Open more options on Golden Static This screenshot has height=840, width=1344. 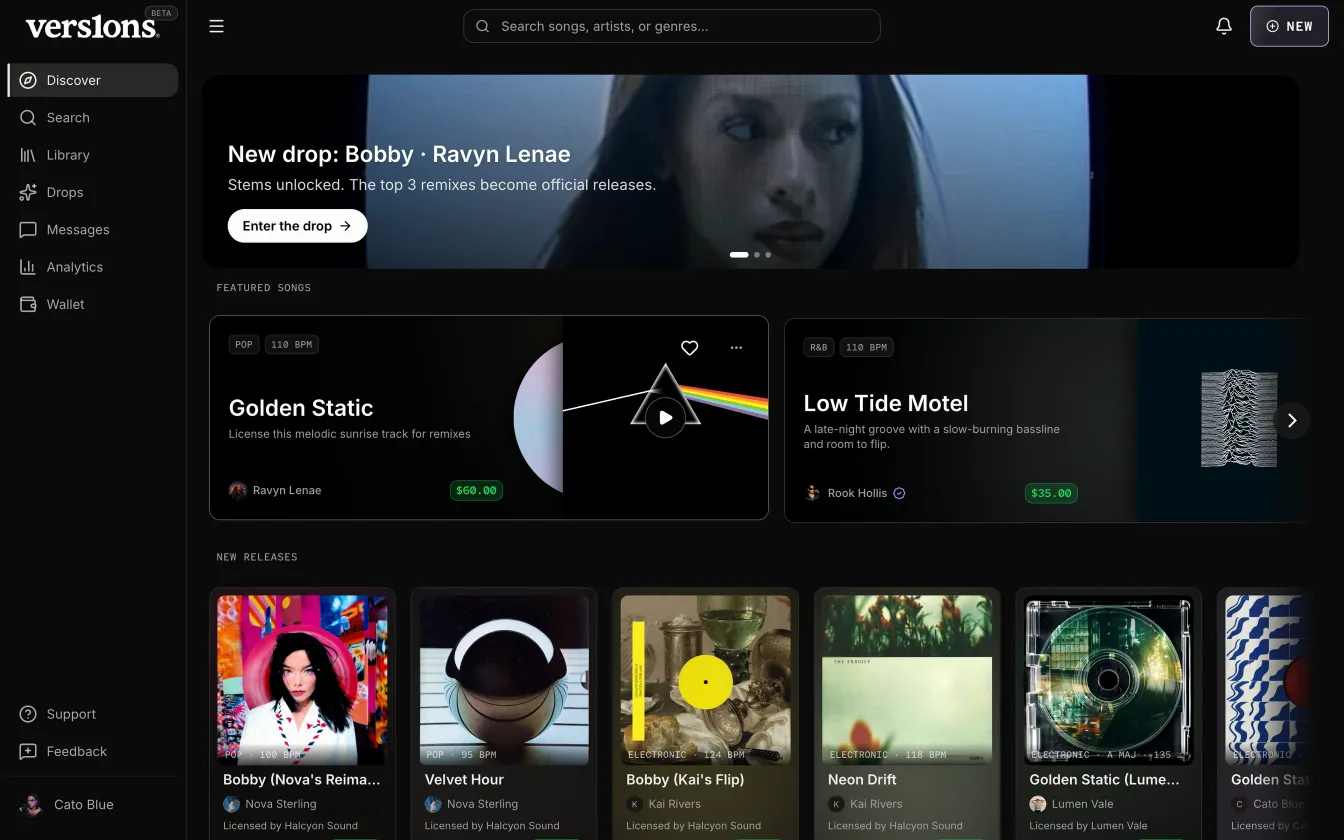tap(736, 348)
